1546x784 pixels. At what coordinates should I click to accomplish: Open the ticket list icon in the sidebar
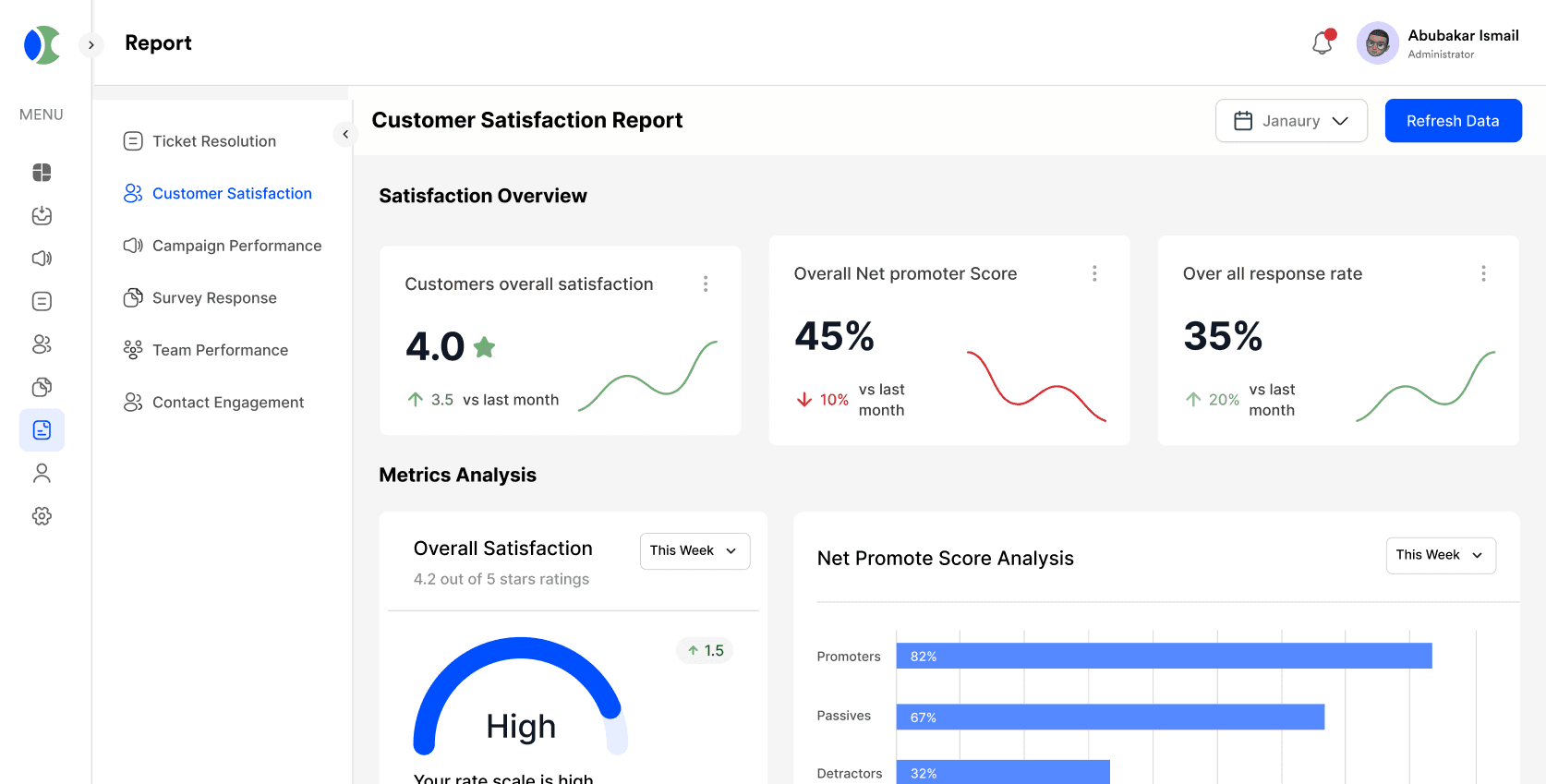pos(42,301)
